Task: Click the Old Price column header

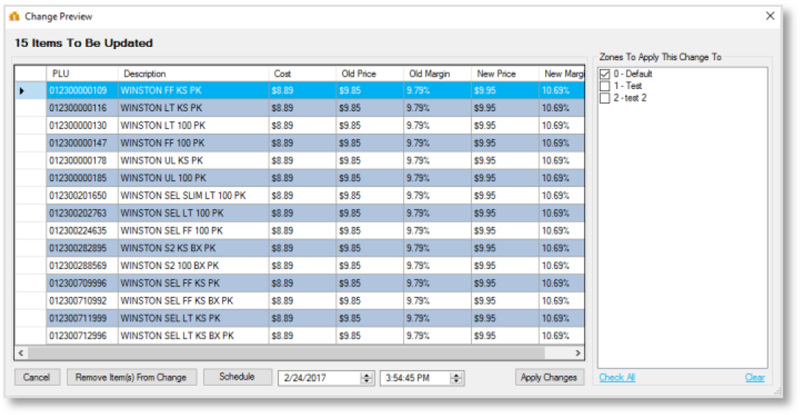Action: click(x=369, y=74)
